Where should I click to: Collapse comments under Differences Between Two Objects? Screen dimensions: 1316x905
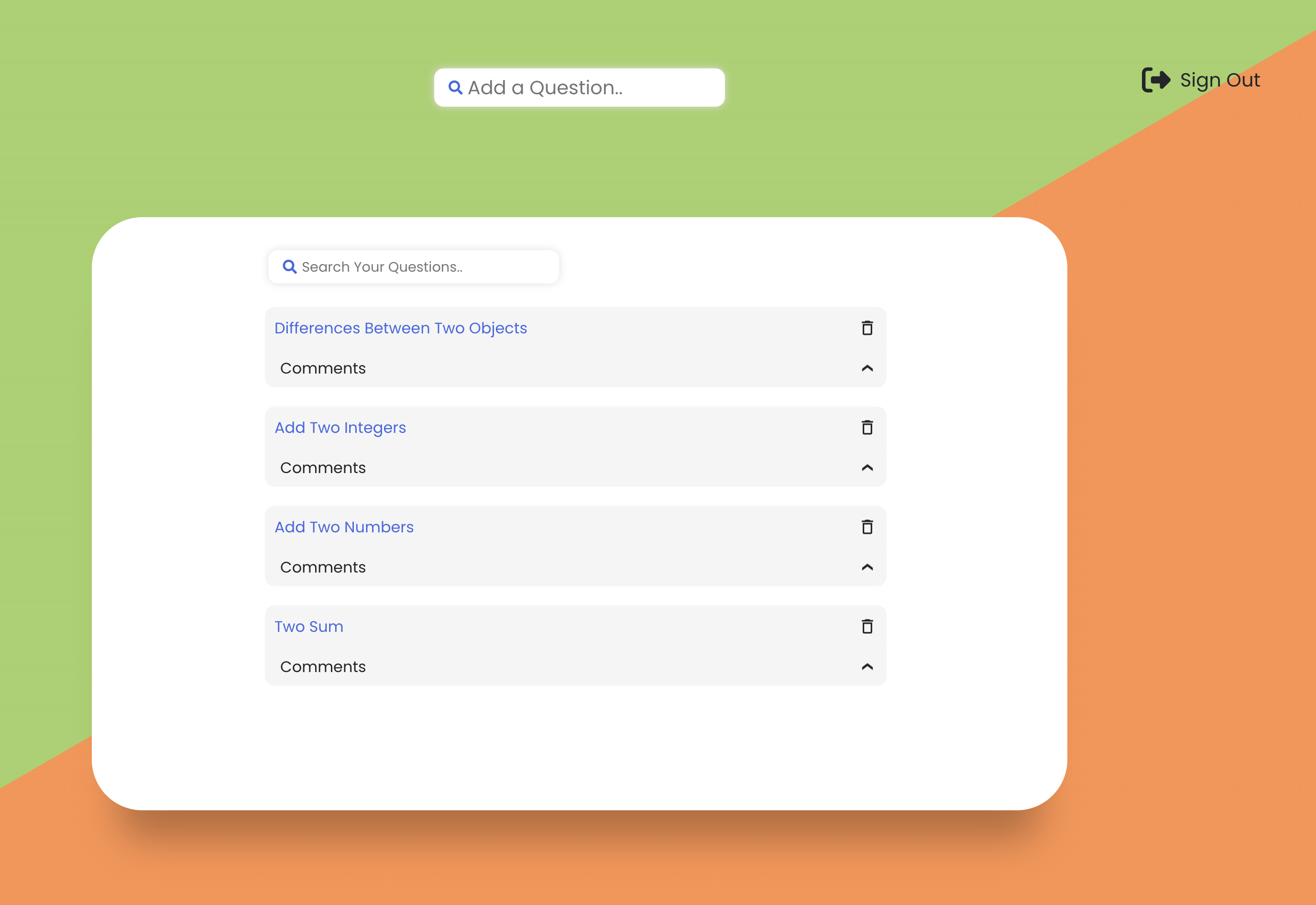pos(866,368)
